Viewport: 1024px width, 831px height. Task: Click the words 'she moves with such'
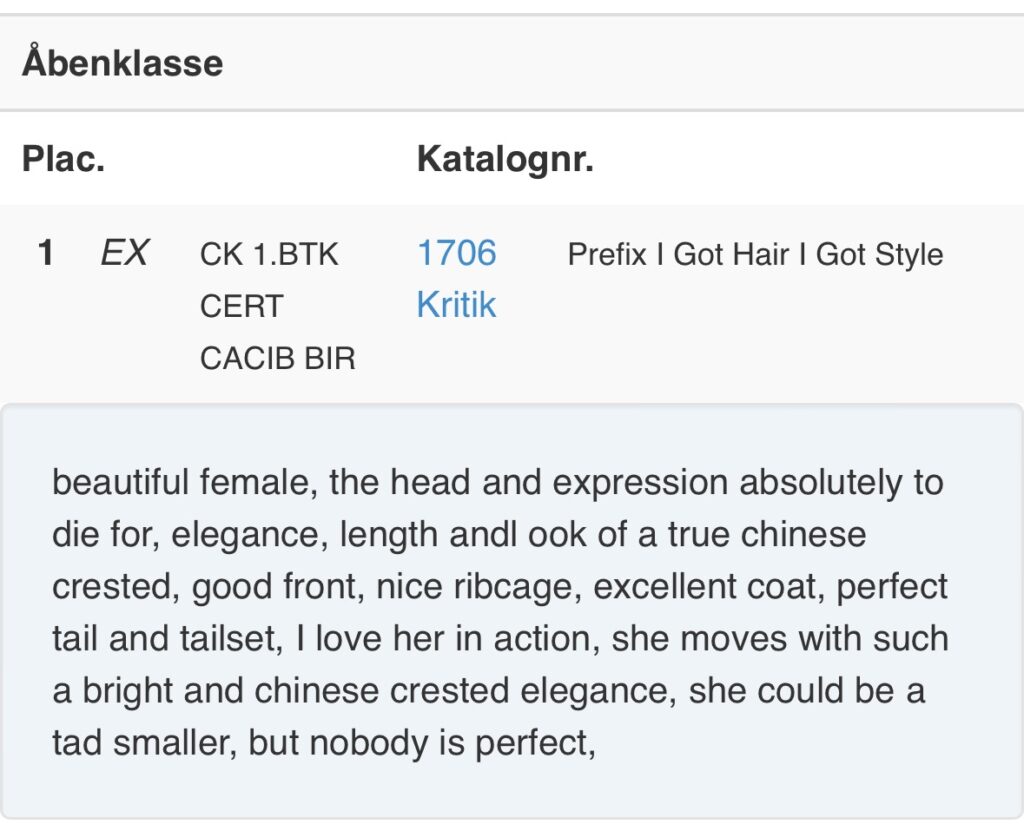coord(780,638)
